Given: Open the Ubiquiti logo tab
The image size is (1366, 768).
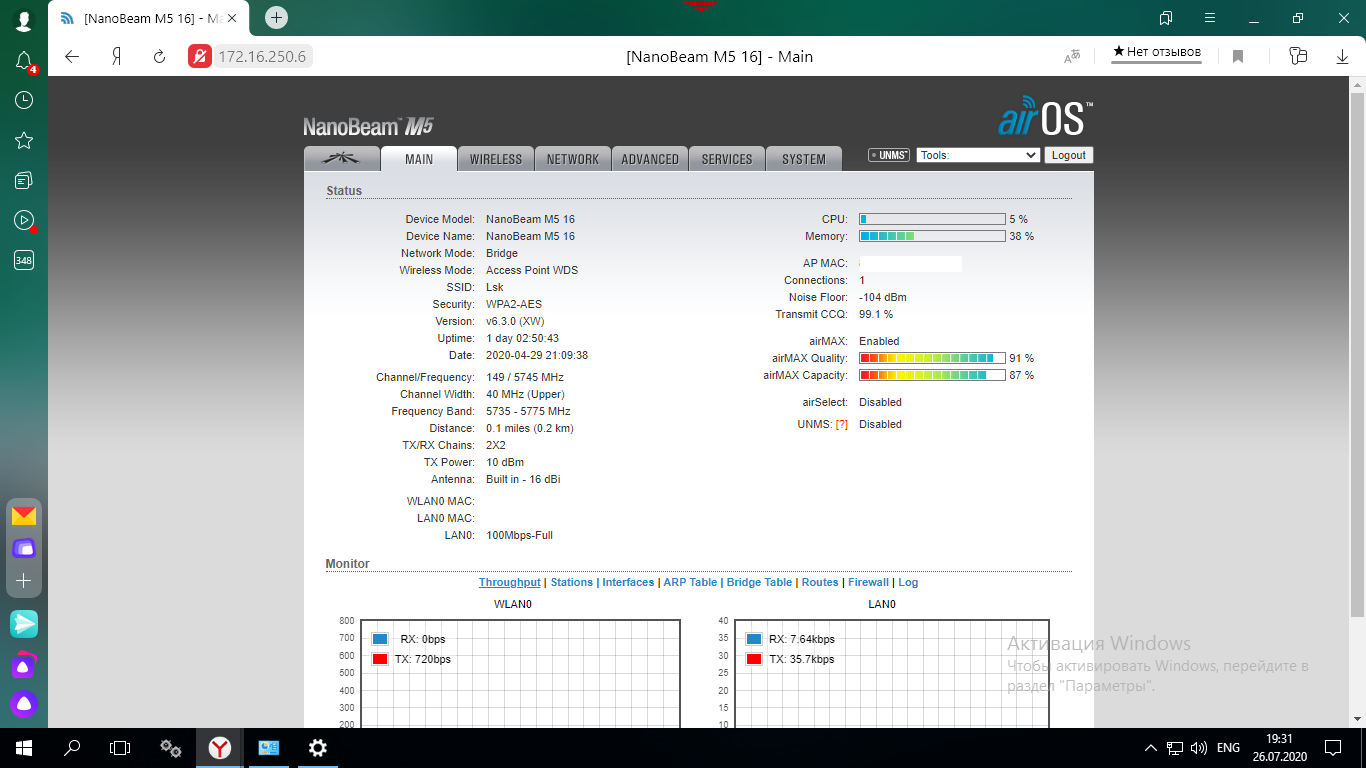Looking at the screenshot, I should [342, 159].
